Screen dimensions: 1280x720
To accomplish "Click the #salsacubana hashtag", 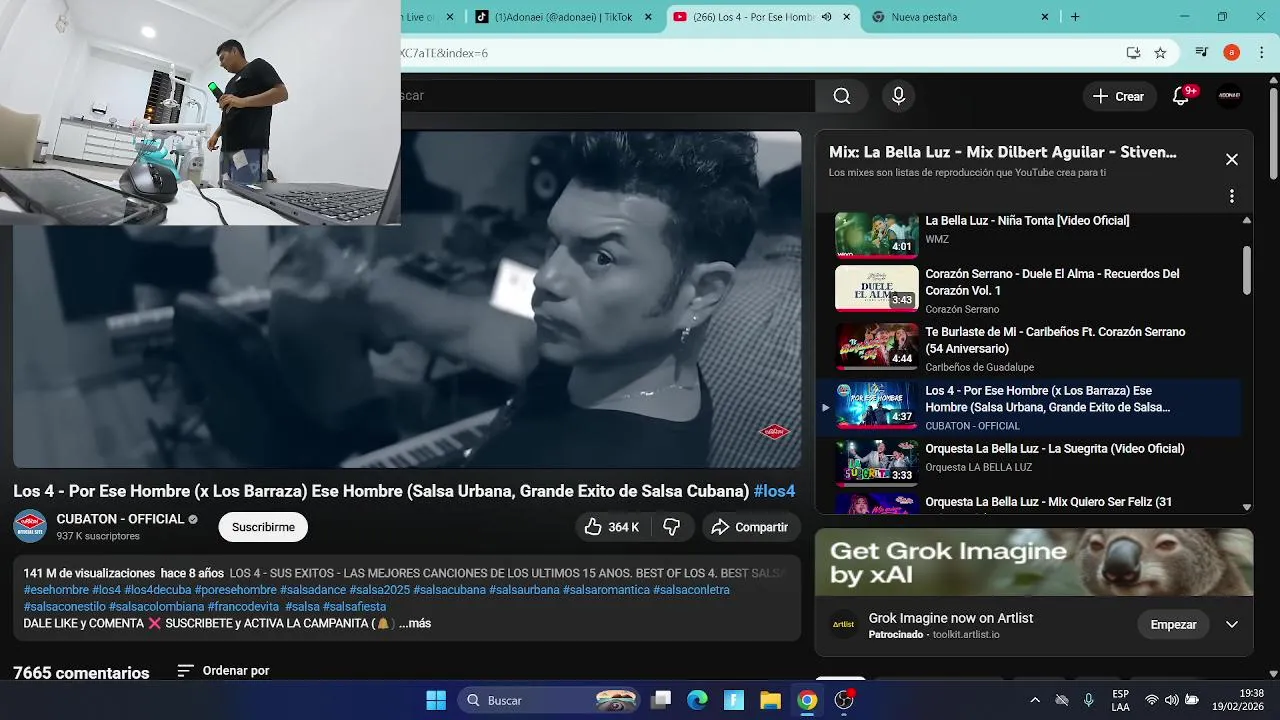I will coord(449,590).
